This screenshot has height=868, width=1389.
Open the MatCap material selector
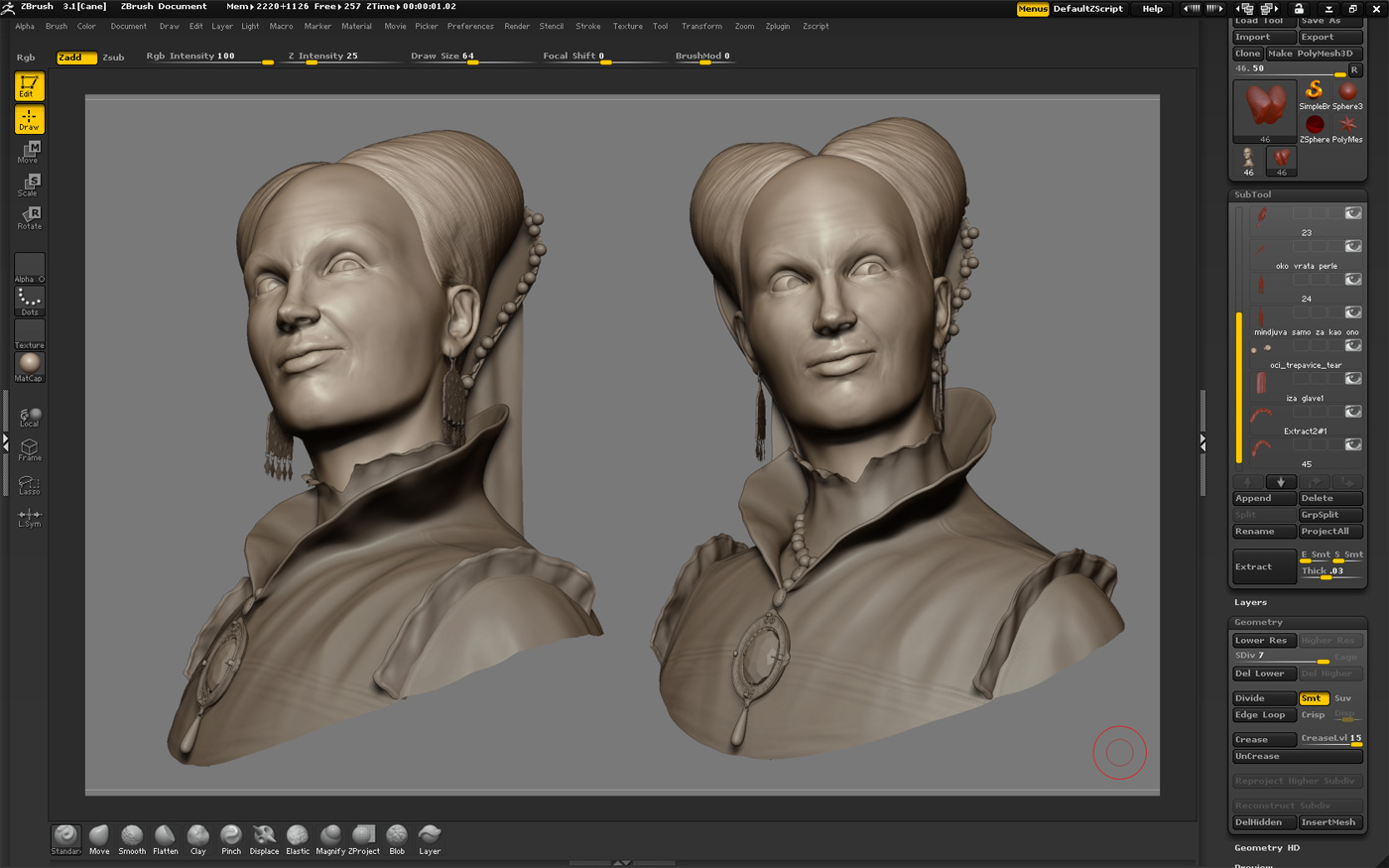point(29,367)
